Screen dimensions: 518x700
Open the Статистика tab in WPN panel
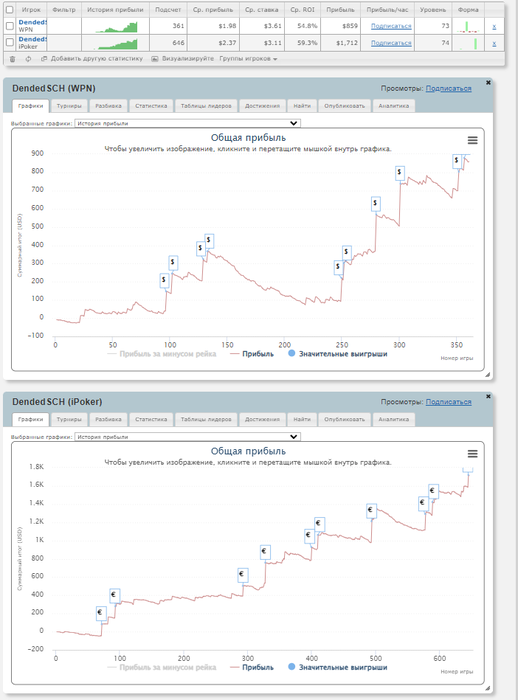tap(151, 106)
